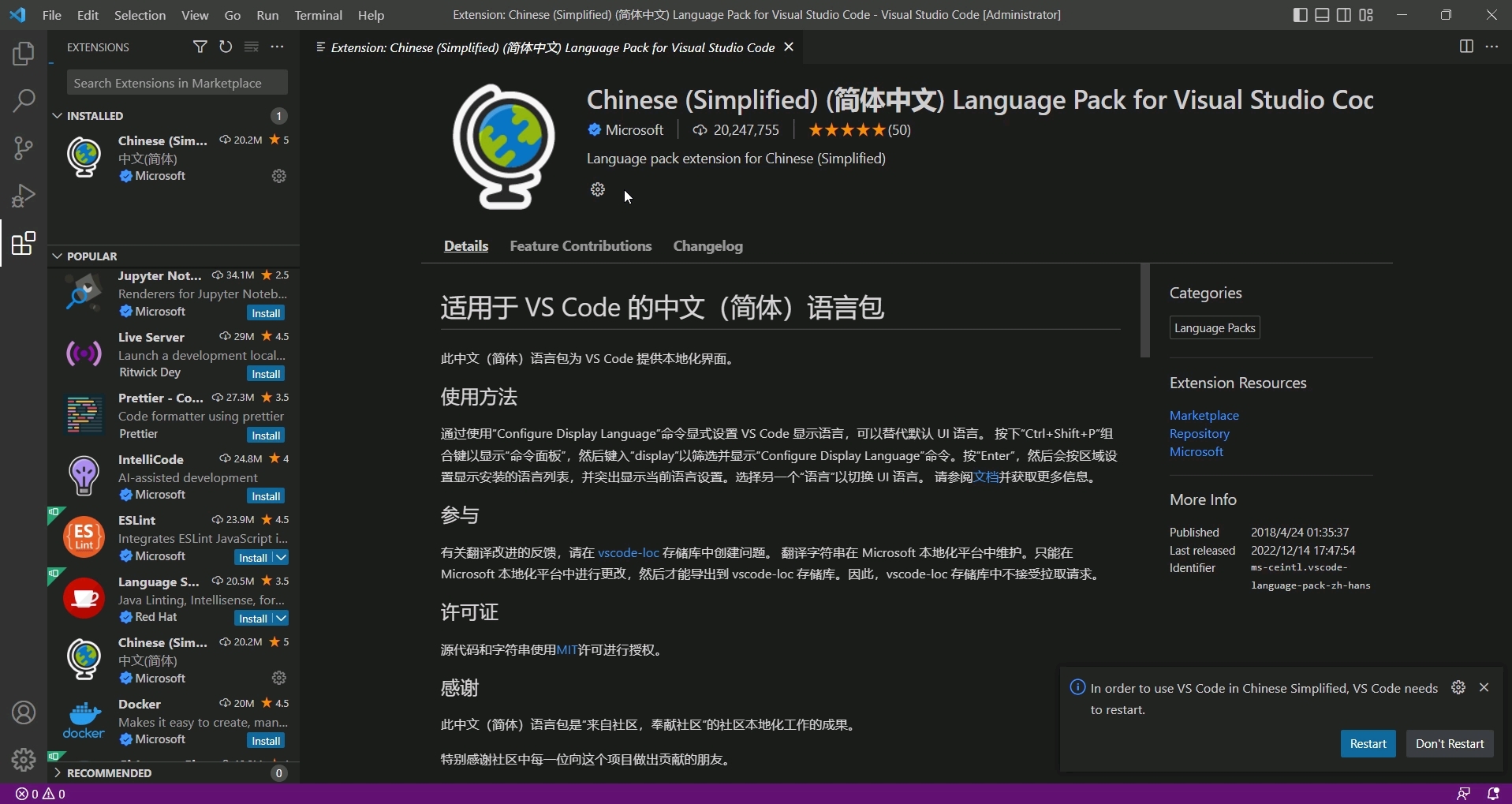Open manage gear under extension description
The width and height of the screenshot is (1512, 804).
(598, 189)
